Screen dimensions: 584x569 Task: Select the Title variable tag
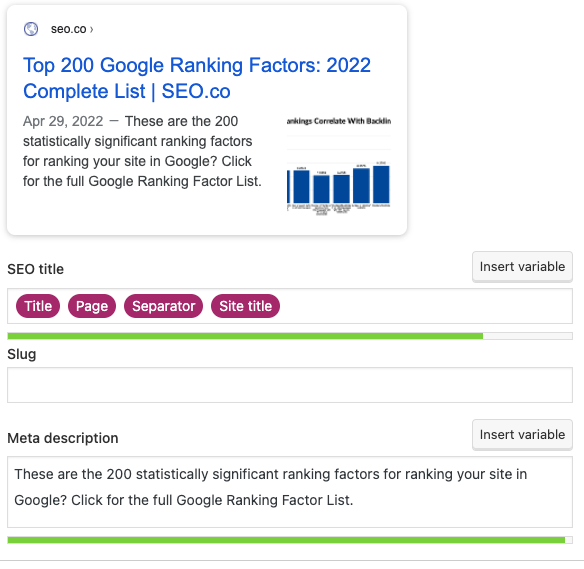click(x=38, y=306)
